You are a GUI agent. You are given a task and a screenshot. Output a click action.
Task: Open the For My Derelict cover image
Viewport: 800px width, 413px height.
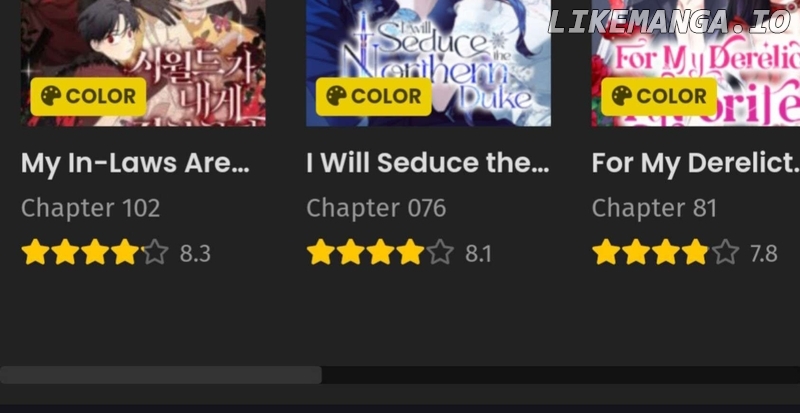pos(695,63)
